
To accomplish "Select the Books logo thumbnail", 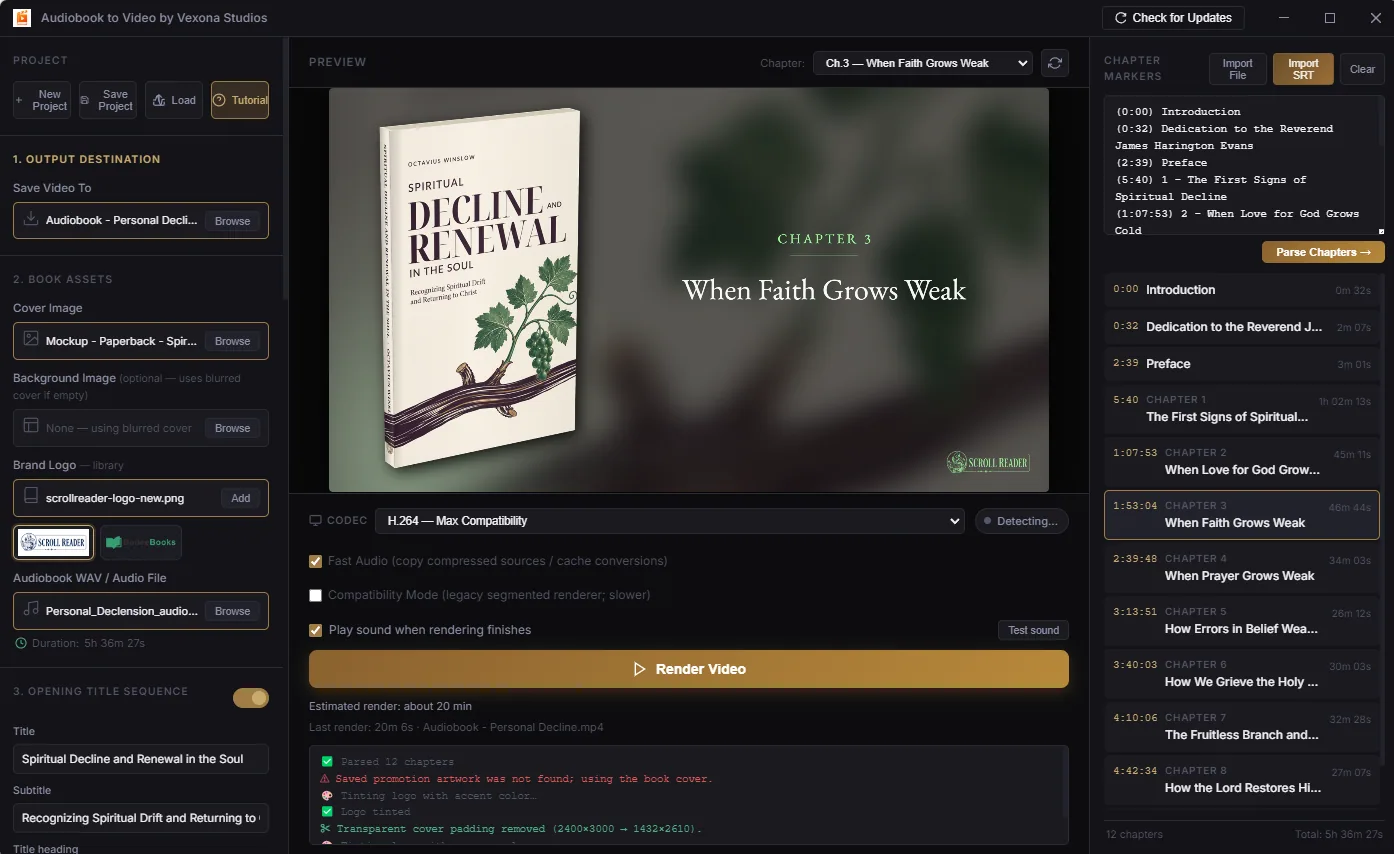I will click(x=141, y=542).
